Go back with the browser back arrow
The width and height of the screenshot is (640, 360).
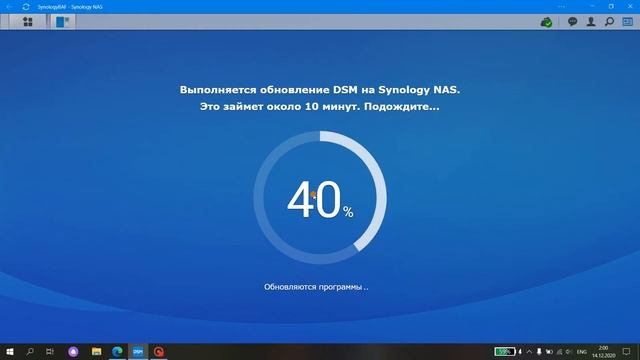[9, 7]
